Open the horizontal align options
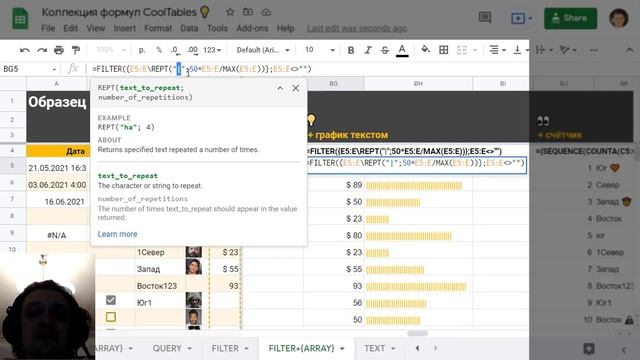 497,50
